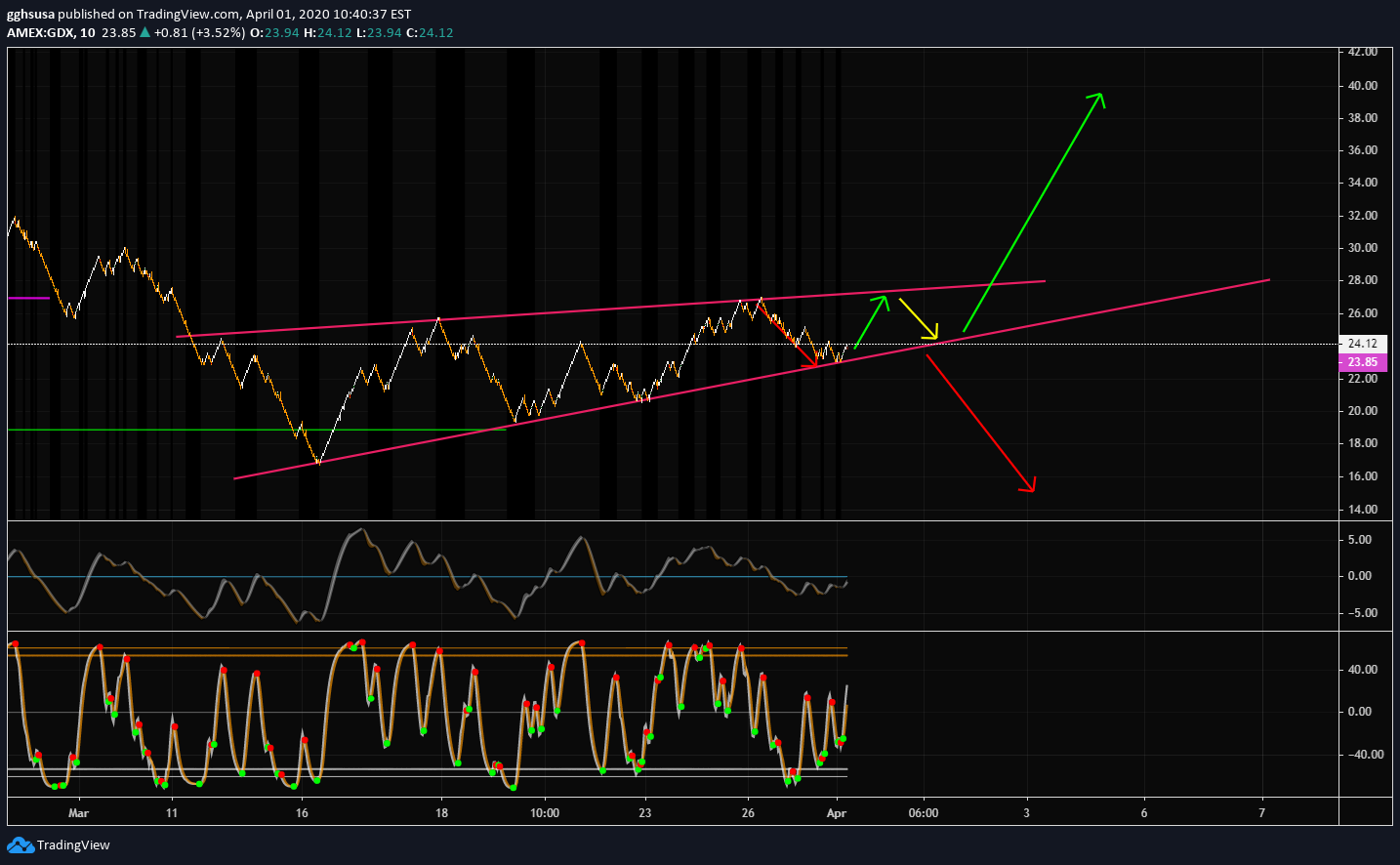The height and width of the screenshot is (865, 1400).
Task: Click the magenta 23.85 price tag
Action: pos(1363,362)
